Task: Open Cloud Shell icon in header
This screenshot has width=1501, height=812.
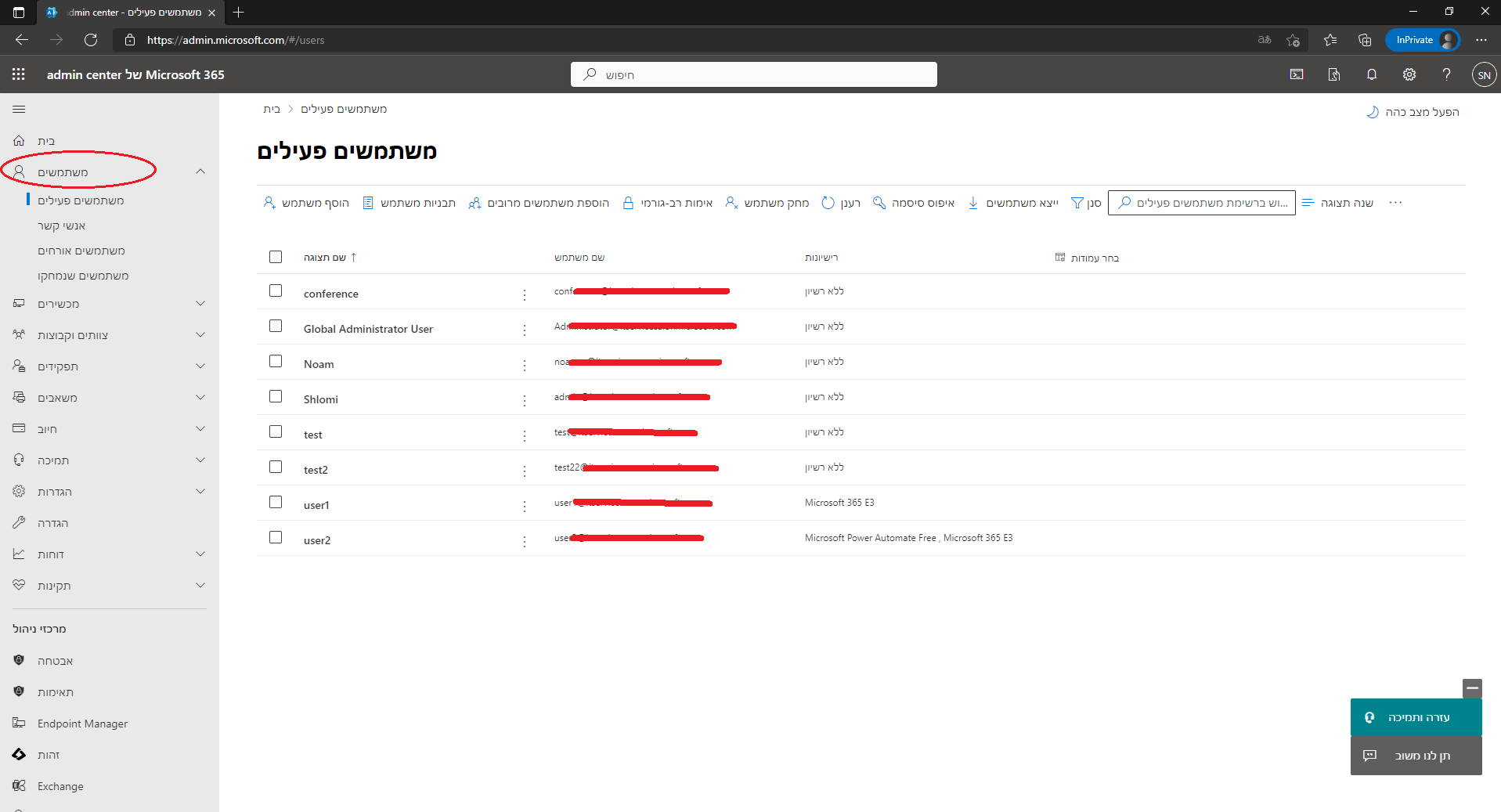Action: point(1297,74)
